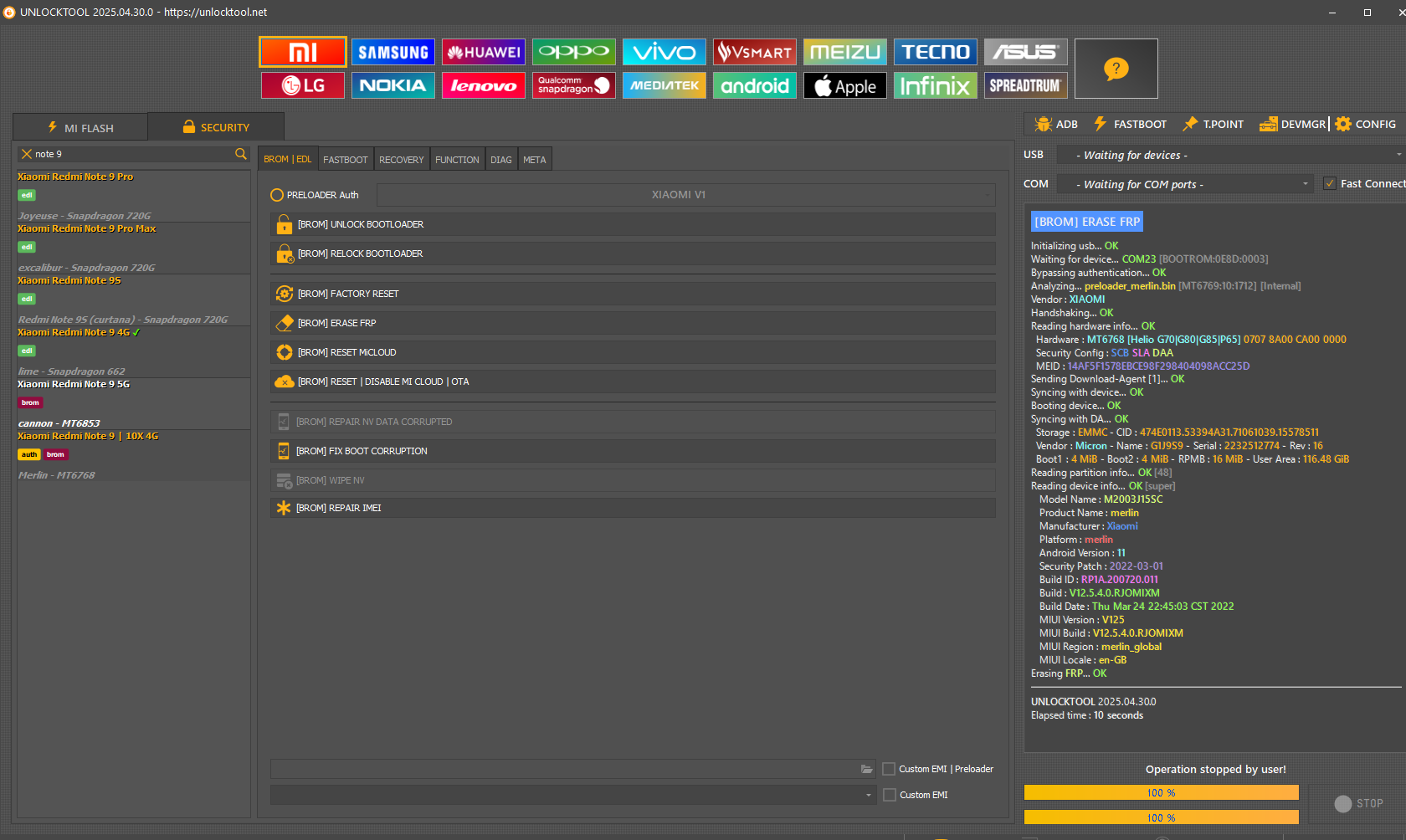Run [BROM] REPAIR IMEI
1406x840 pixels.
(633, 508)
